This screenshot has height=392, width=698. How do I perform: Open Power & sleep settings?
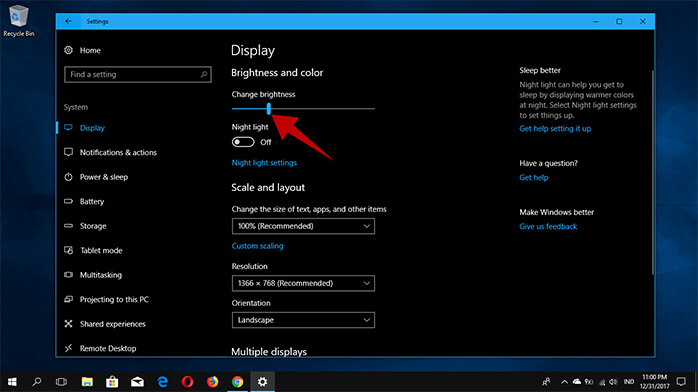click(104, 177)
